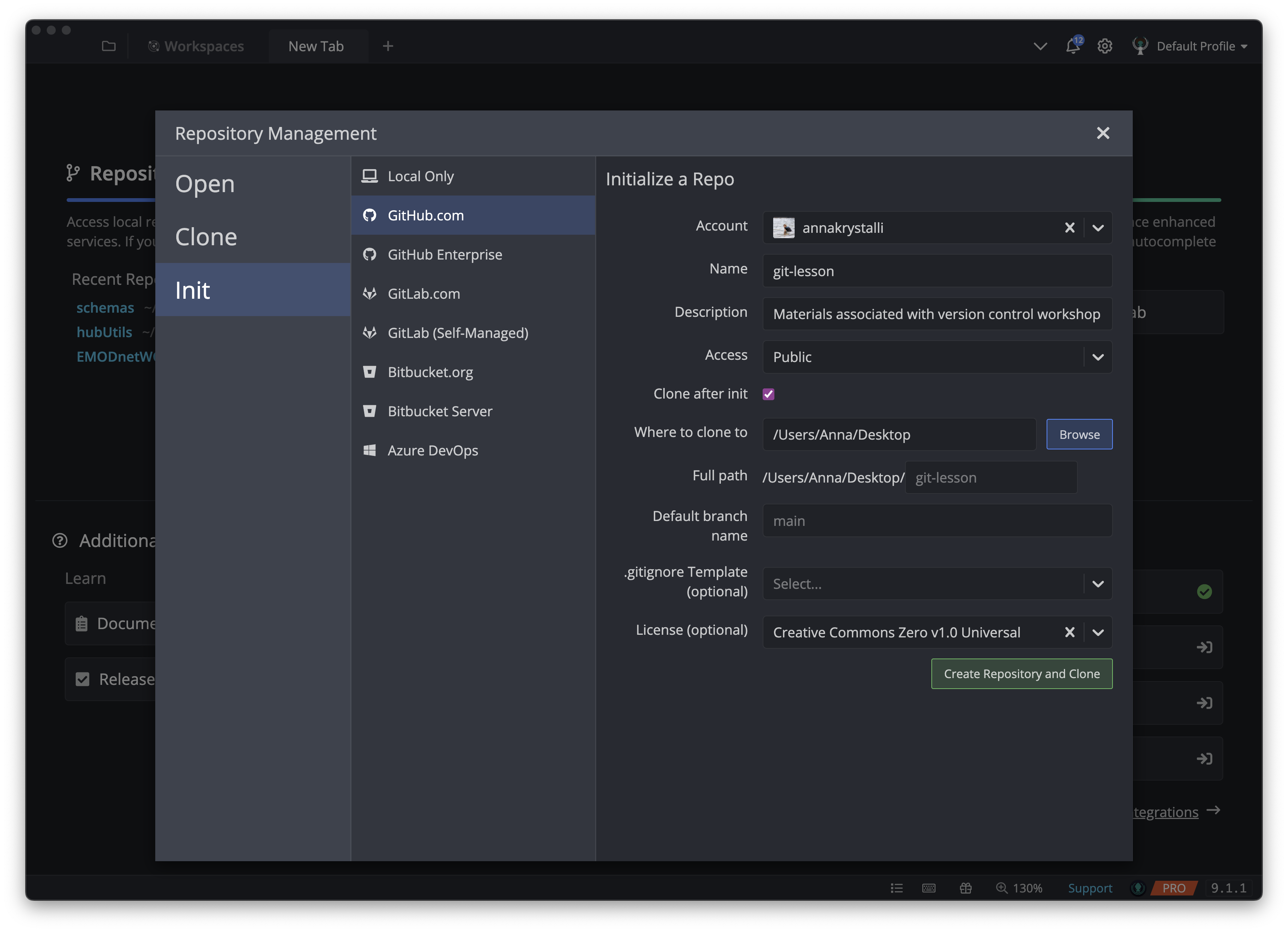The image size is (1288, 932).
Task: Click the GitKraken logo icon in status bar
Action: tap(1138, 888)
